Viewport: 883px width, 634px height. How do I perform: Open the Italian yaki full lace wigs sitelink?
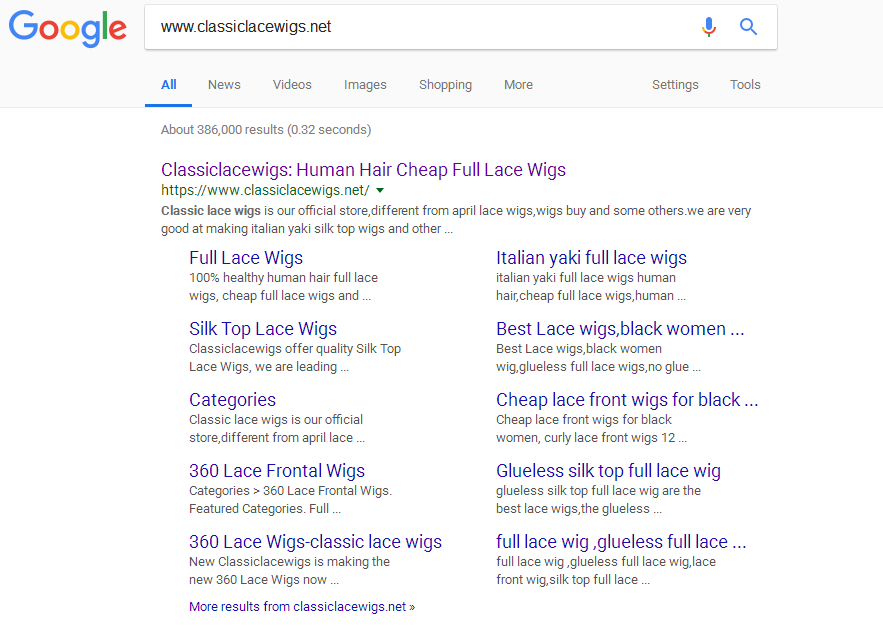pyautogui.click(x=591, y=258)
